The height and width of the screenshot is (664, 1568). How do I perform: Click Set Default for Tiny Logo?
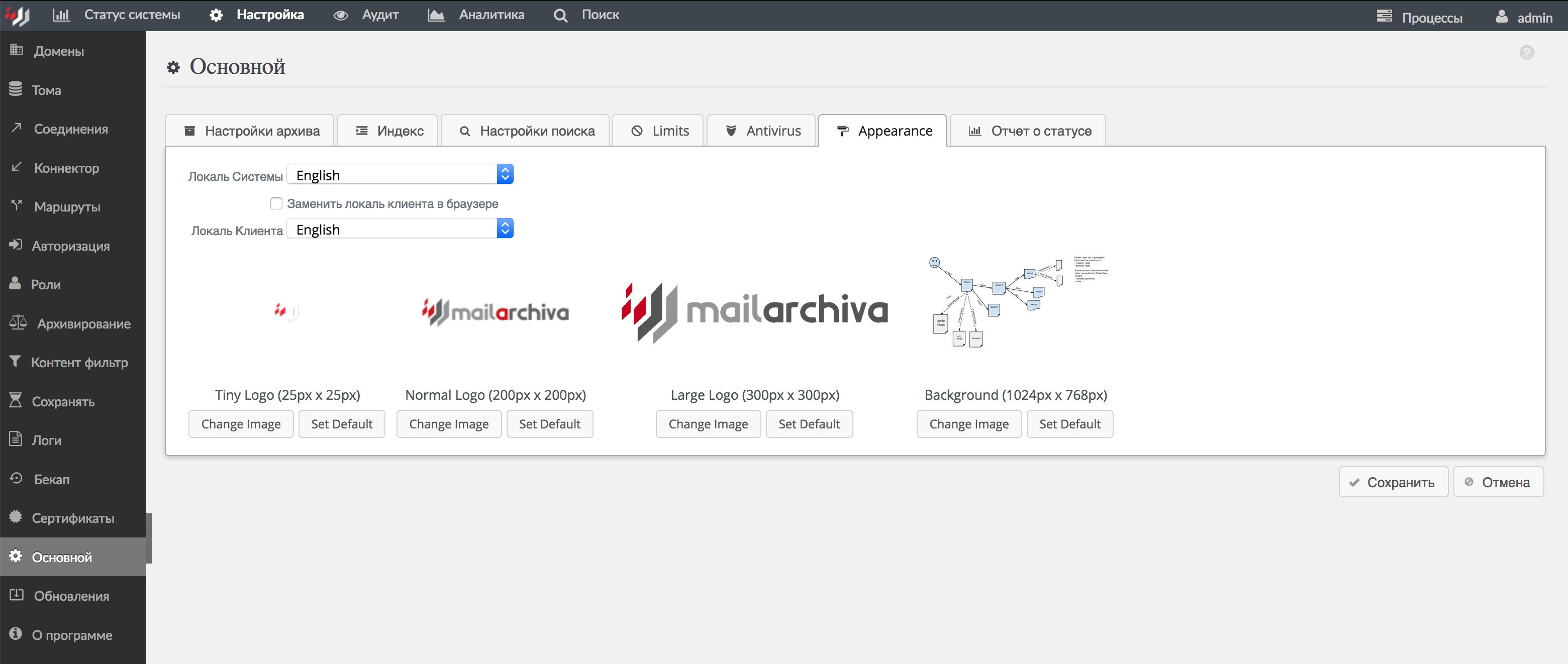pyautogui.click(x=341, y=423)
